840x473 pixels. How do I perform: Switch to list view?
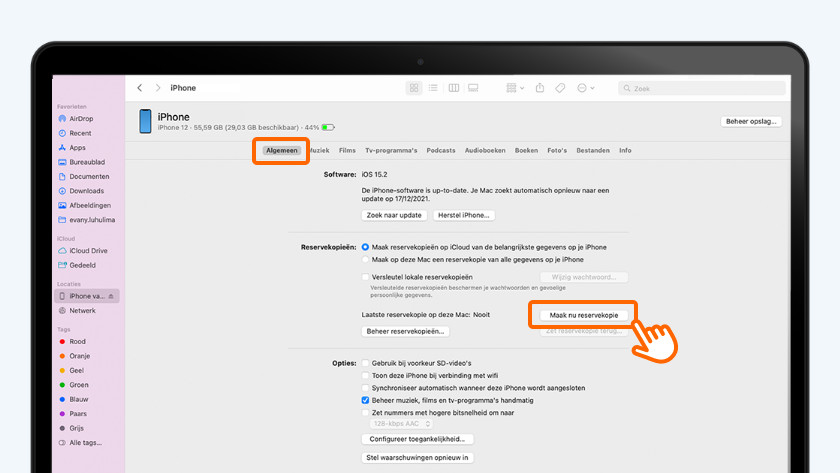pos(433,88)
